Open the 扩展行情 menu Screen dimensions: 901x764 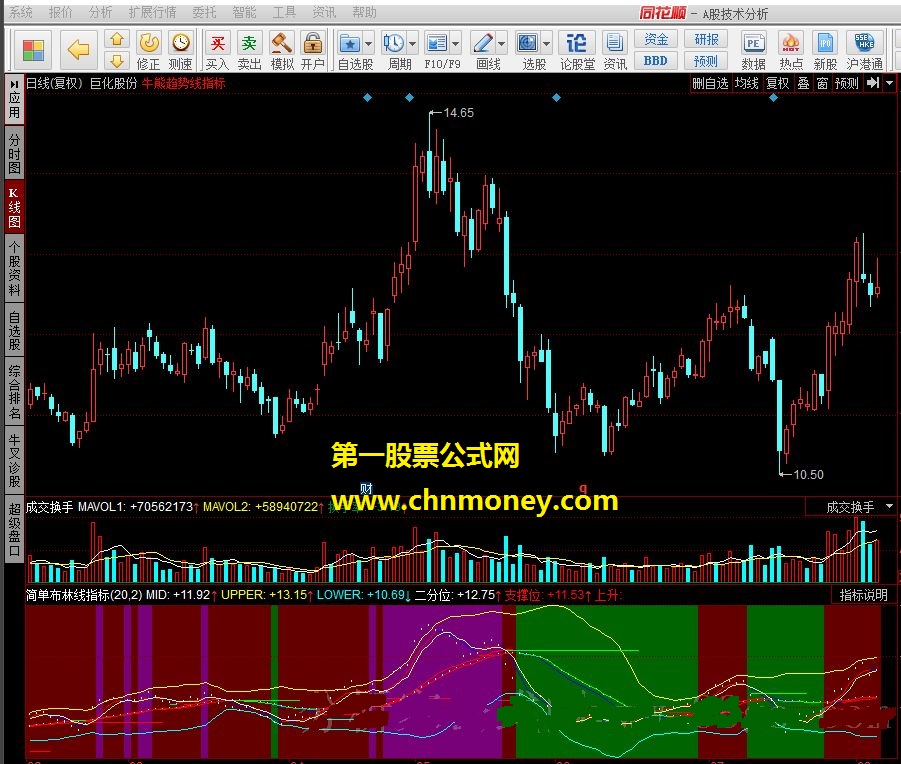(152, 12)
